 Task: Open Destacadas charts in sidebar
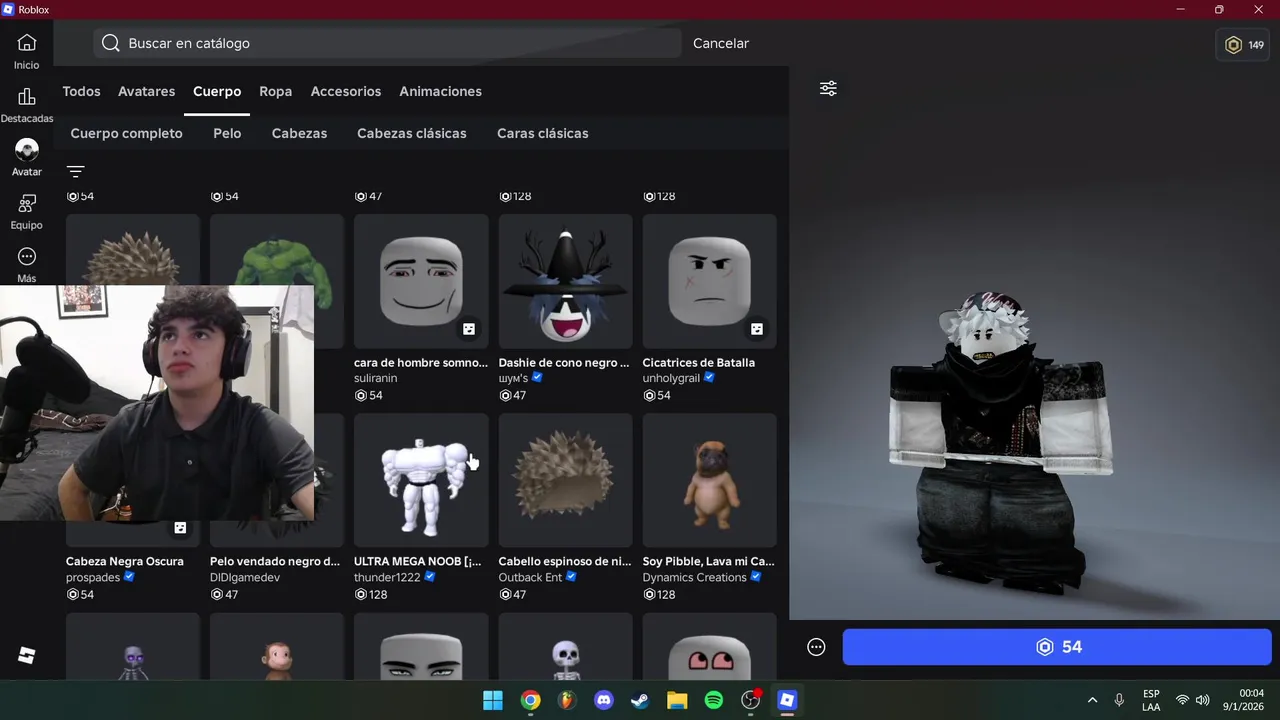pos(27,105)
